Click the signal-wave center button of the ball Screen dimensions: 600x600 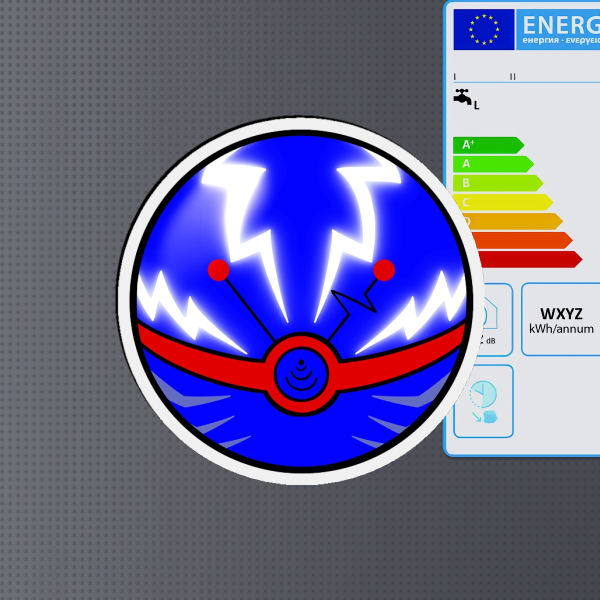tap(302, 374)
